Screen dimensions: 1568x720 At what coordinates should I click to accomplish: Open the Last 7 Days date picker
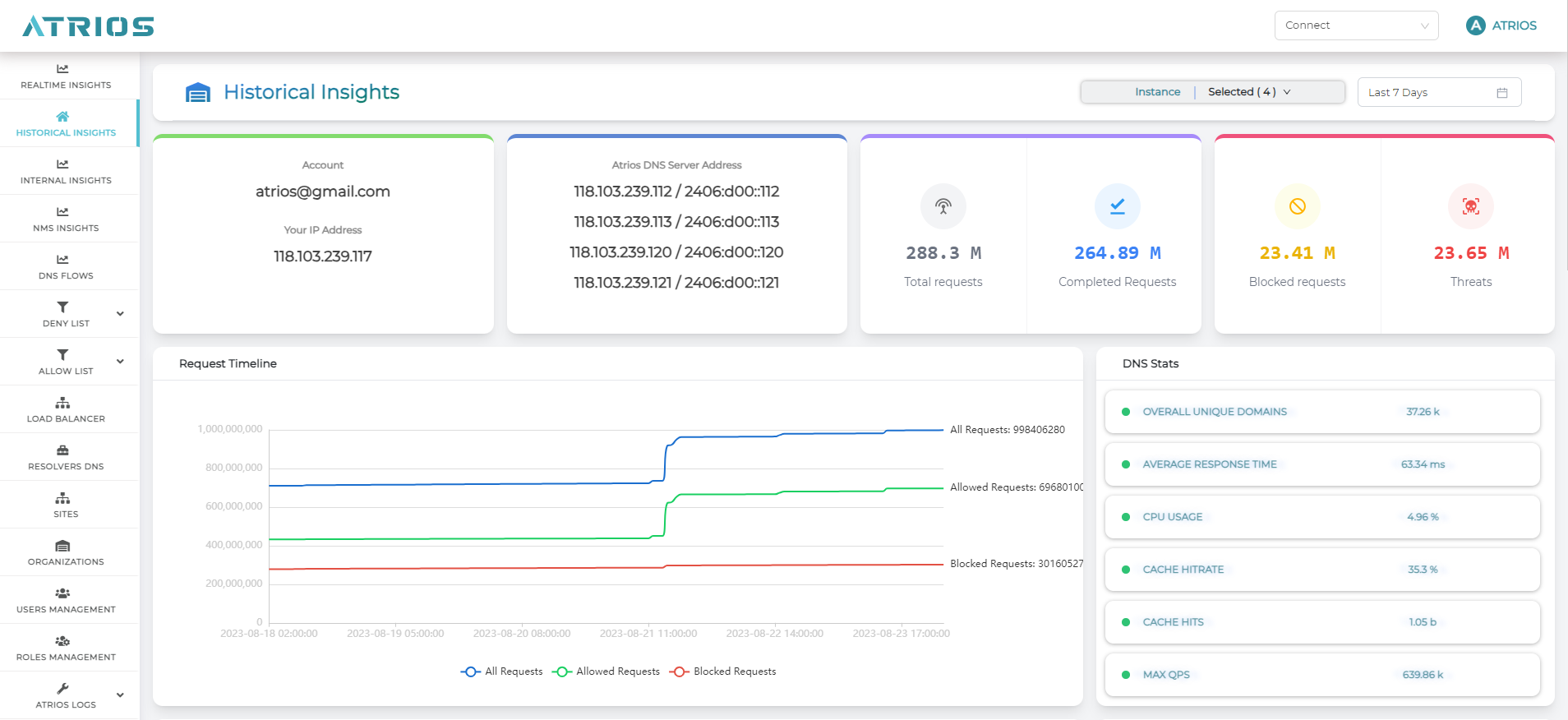pyautogui.click(x=1438, y=93)
